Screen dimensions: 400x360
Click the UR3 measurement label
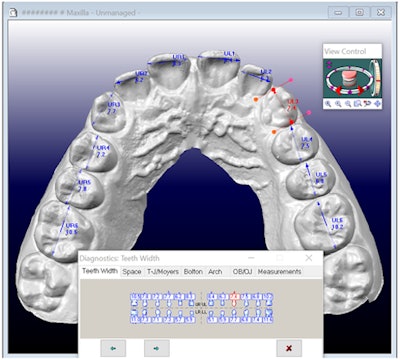click(x=113, y=108)
